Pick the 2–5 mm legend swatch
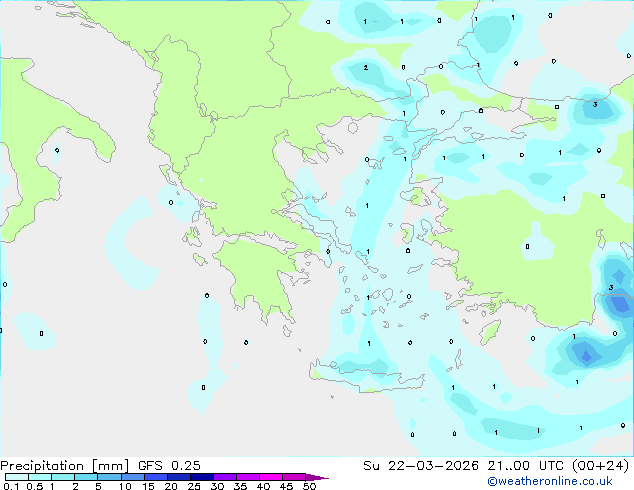Viewport: 634px width, 490px height. click(x=86, y=477)
